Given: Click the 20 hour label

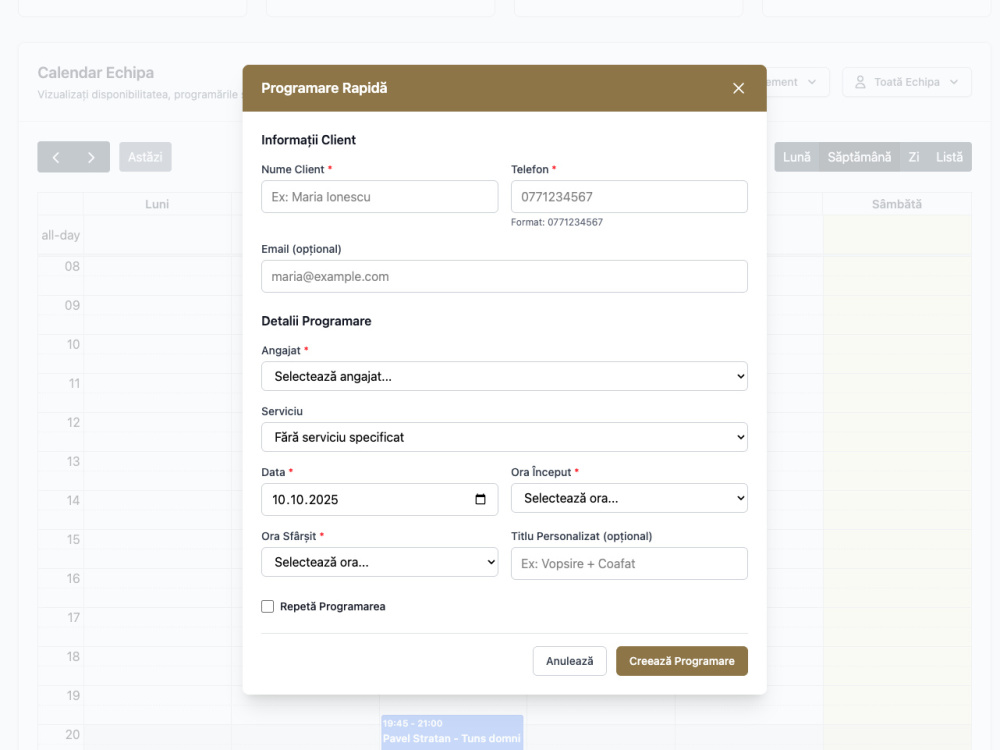Looking at the screenshot, I should coord(72,734).
